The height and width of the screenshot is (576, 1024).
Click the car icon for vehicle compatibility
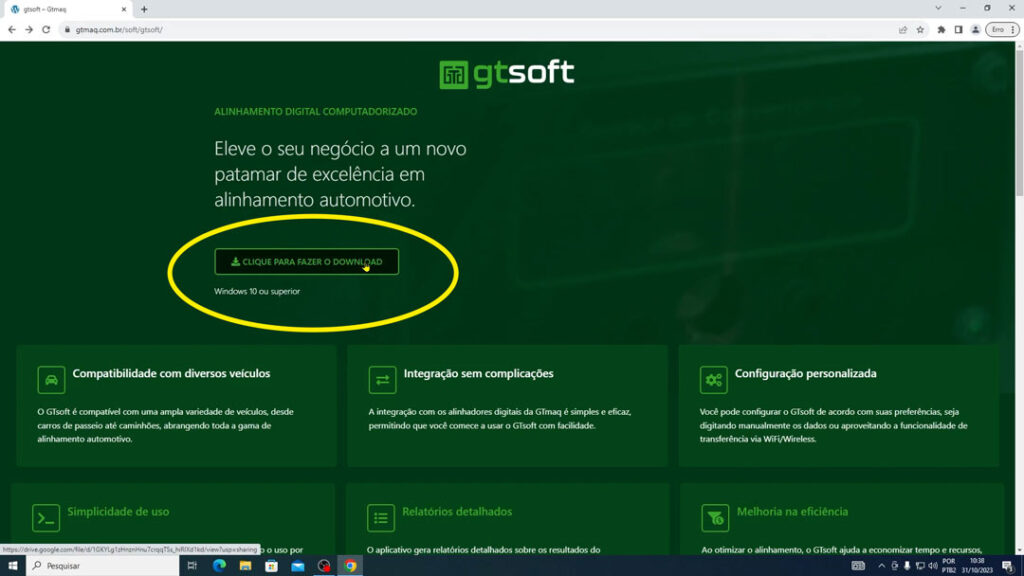51,380
